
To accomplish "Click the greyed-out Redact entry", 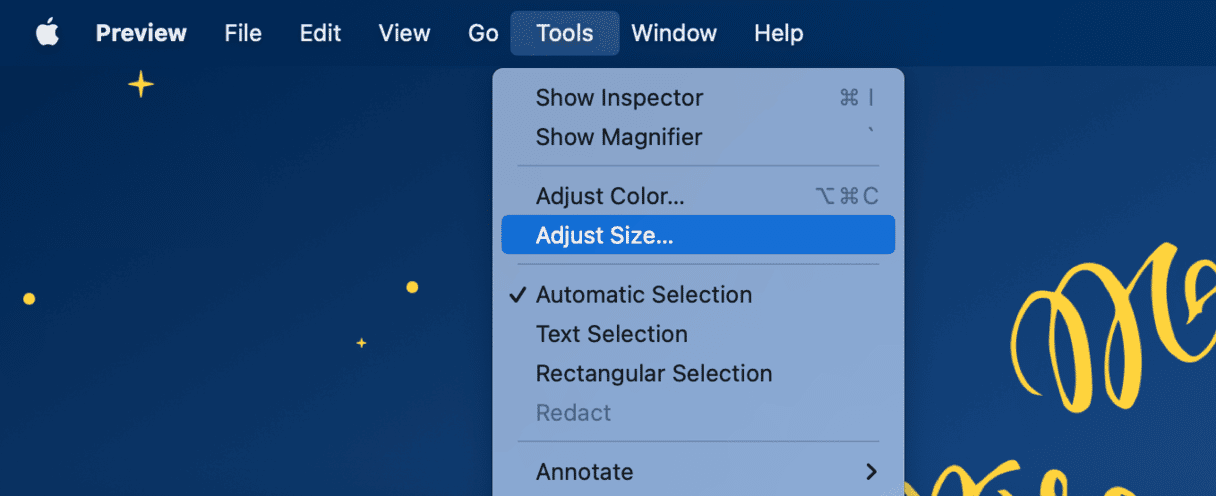I will 698,412.
